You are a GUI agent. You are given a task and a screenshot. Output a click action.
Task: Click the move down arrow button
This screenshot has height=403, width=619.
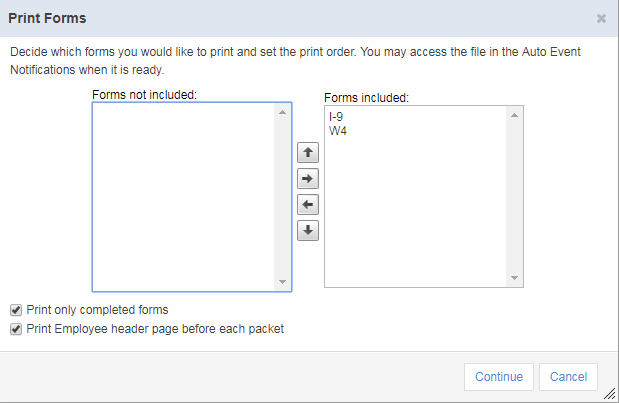(x=308, y=231)
